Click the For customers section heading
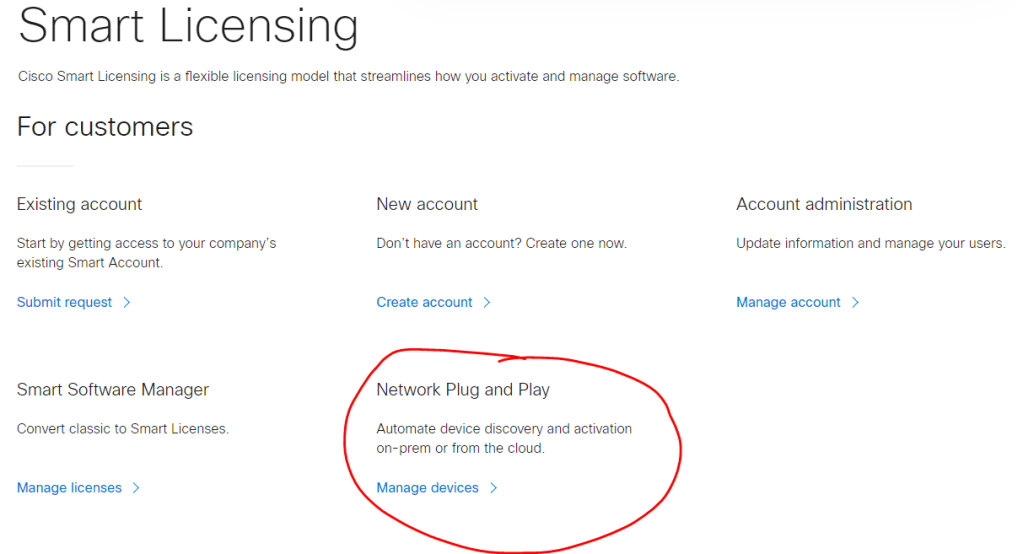Viewport: 1023px width, 554px height. coord(105,127)
